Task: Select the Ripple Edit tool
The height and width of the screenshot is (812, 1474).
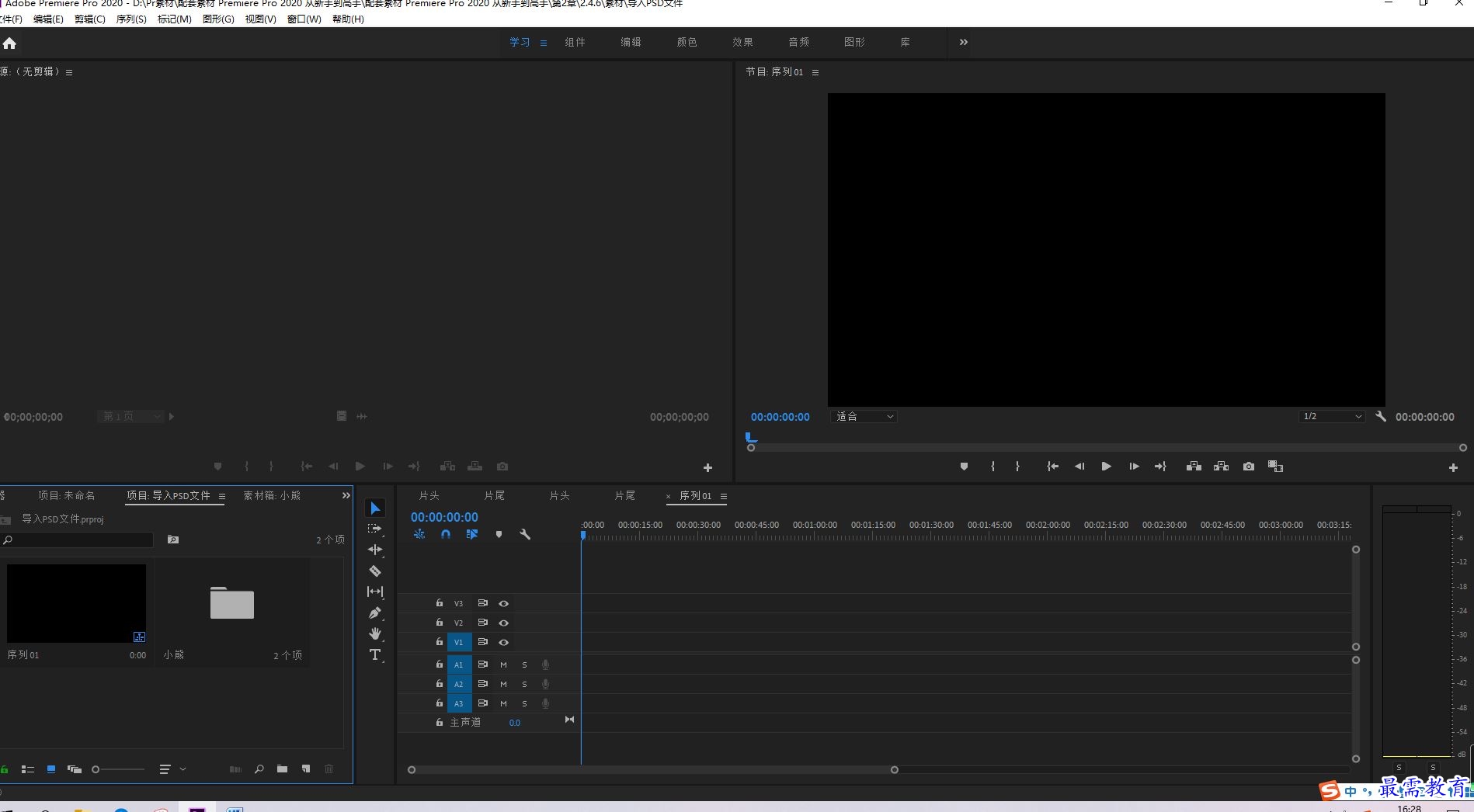Action: (375, 550)
